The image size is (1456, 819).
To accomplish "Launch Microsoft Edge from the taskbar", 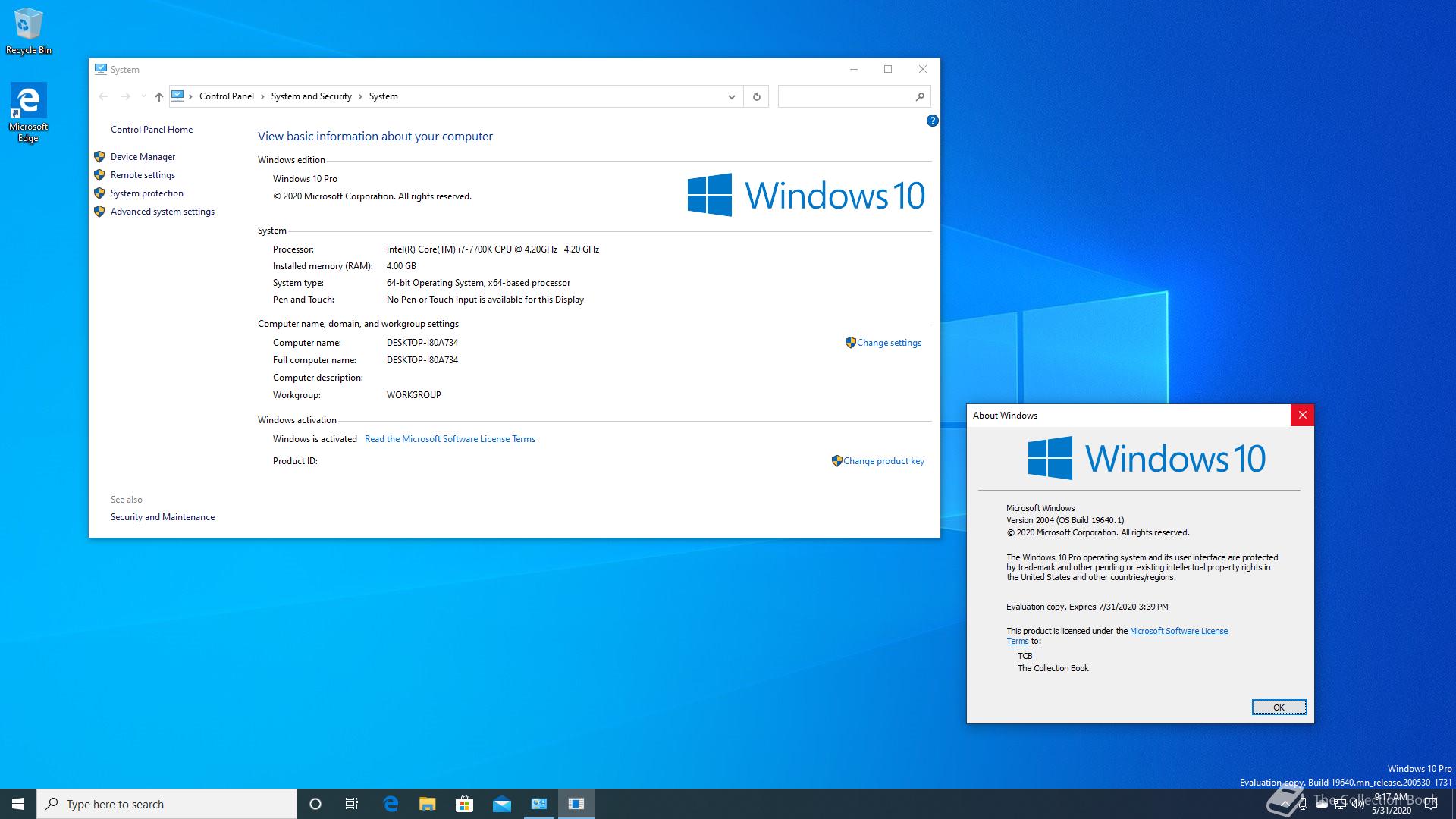I will coord(391,804).
